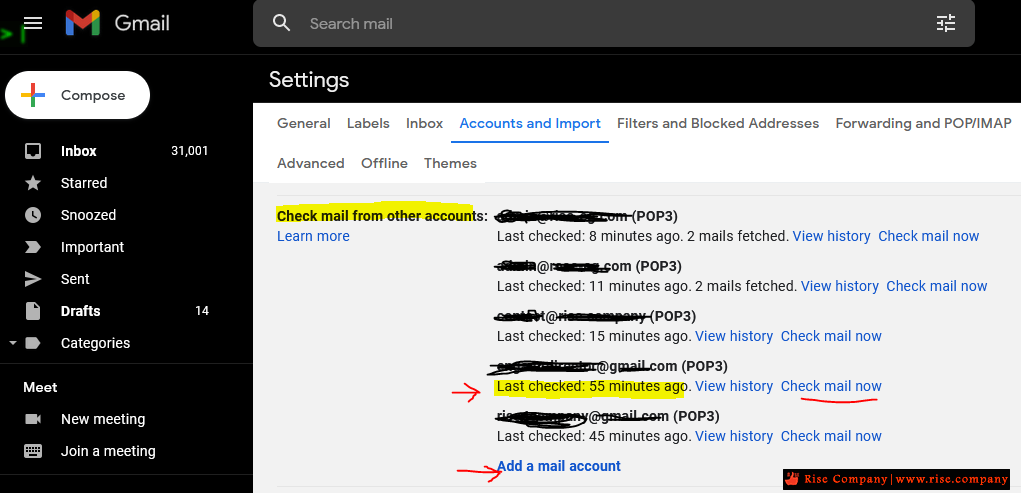
Task: Click the New meeting camera icon
Action: (33, 419)
